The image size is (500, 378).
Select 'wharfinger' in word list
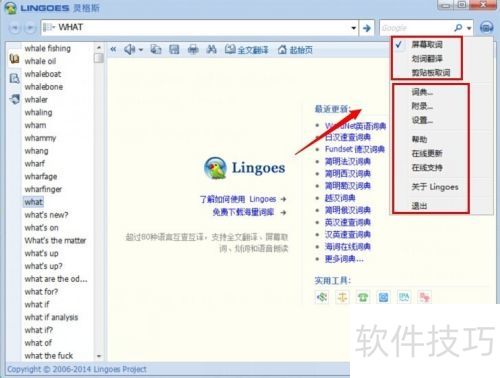point(43,189)
